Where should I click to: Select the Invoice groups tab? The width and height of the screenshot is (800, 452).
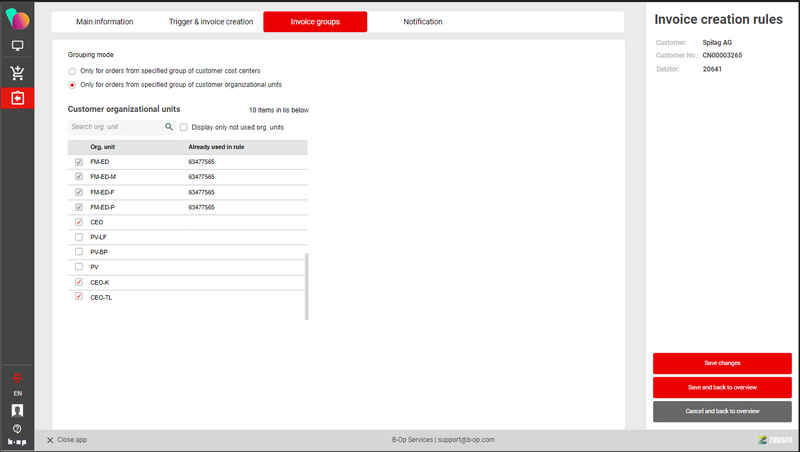(315, 21)
